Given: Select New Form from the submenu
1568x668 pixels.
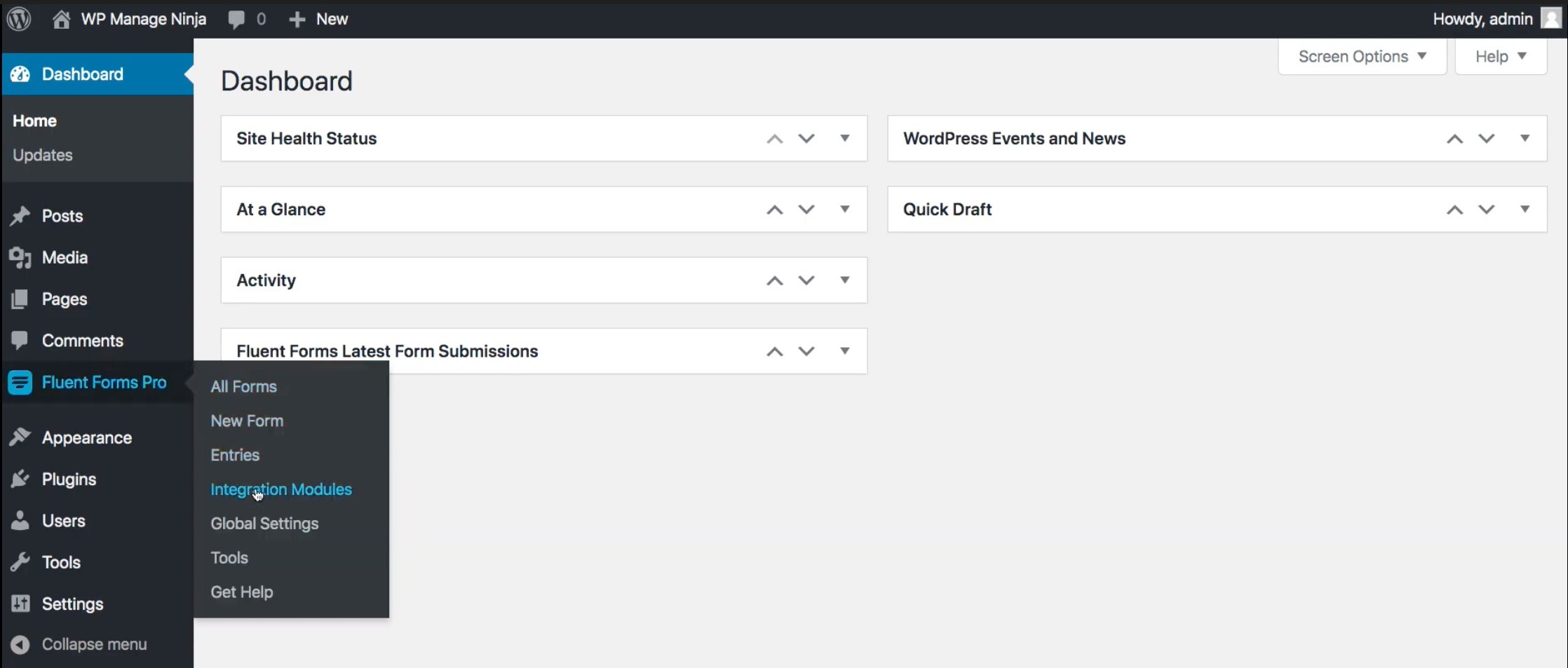Looking at the screenshot, I should click(247, 421).
